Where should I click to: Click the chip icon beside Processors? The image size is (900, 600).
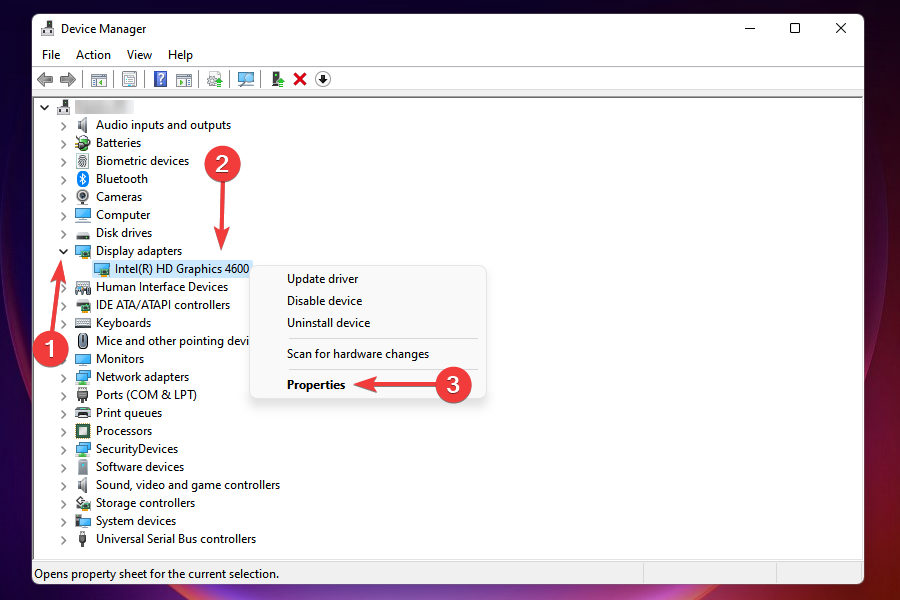click(83, 431)
